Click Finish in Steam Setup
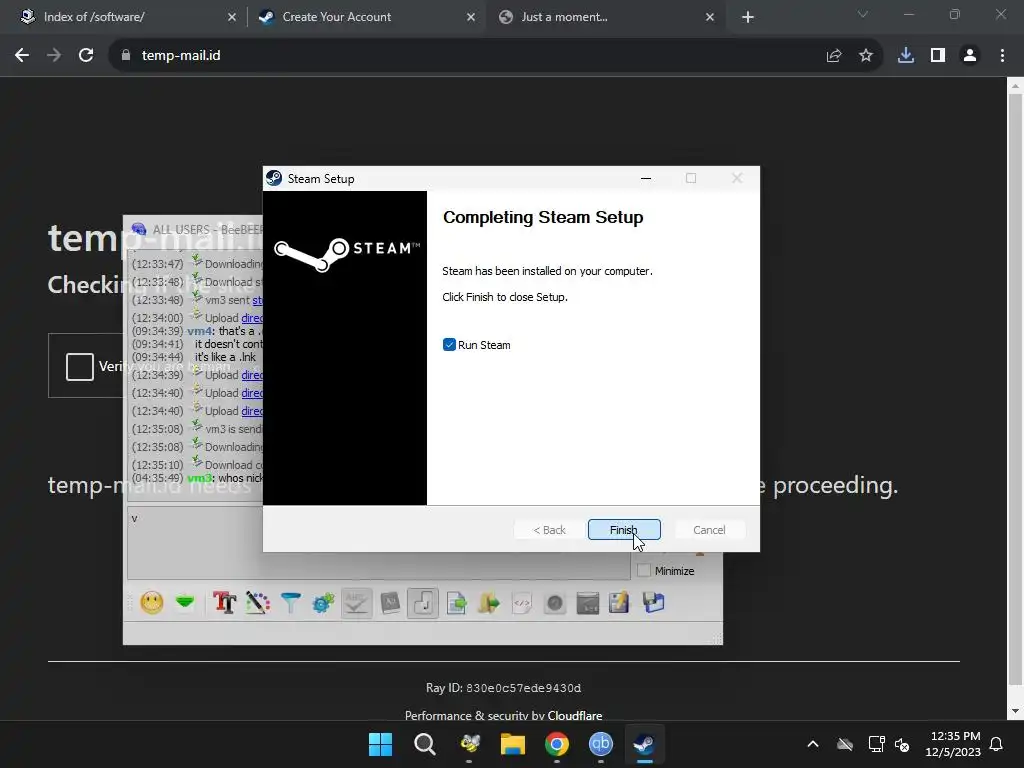1024x768 pixels. point(624,530)
